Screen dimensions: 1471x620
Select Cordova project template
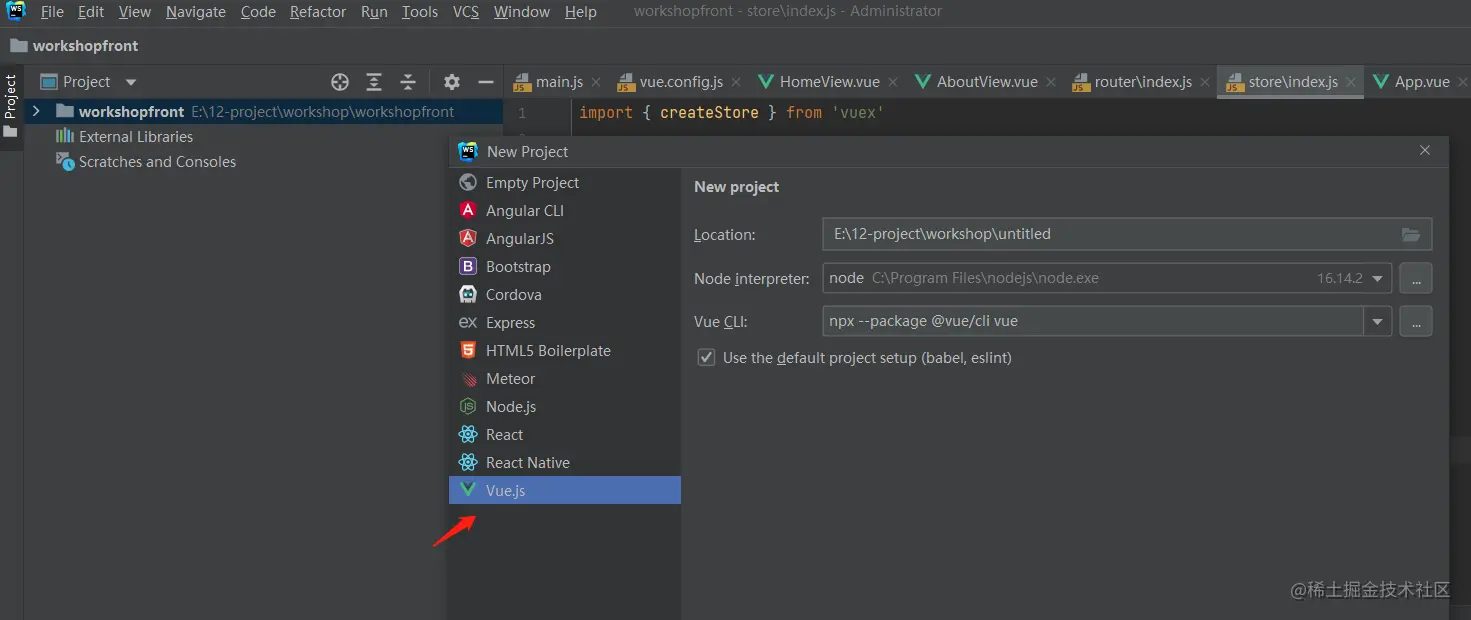[564, 295]
